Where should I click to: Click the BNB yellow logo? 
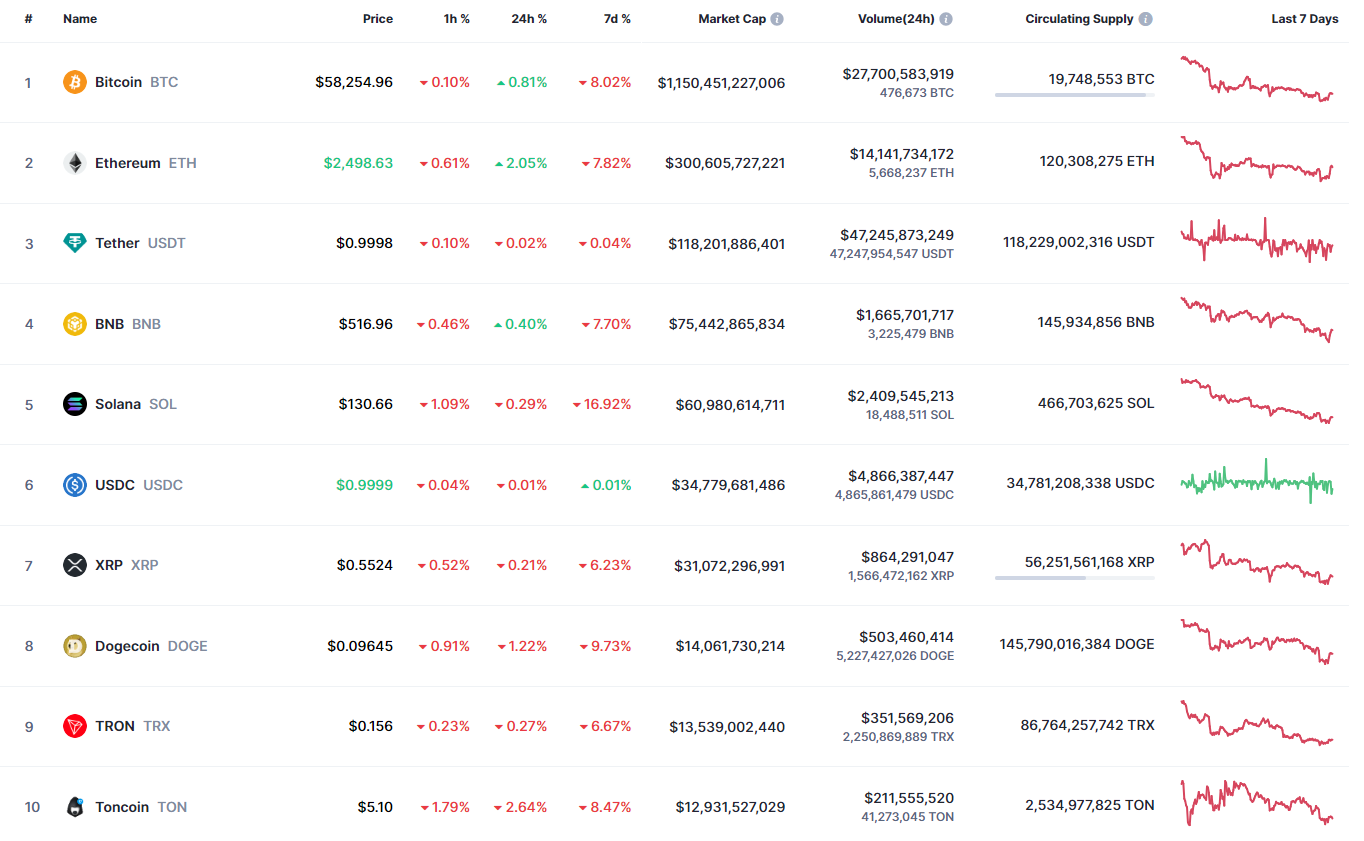click(x=75, y=324)
